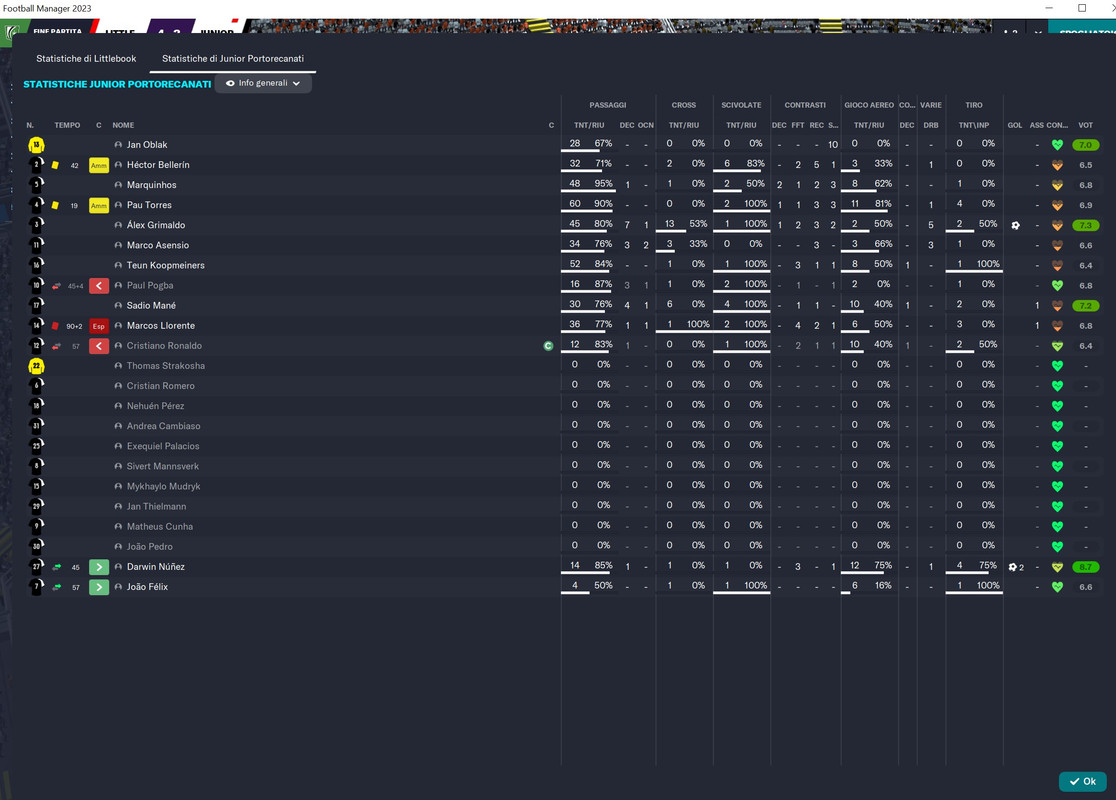Click Sivert Mannsverk name
Screen dimensions: 1116x800
163,466
